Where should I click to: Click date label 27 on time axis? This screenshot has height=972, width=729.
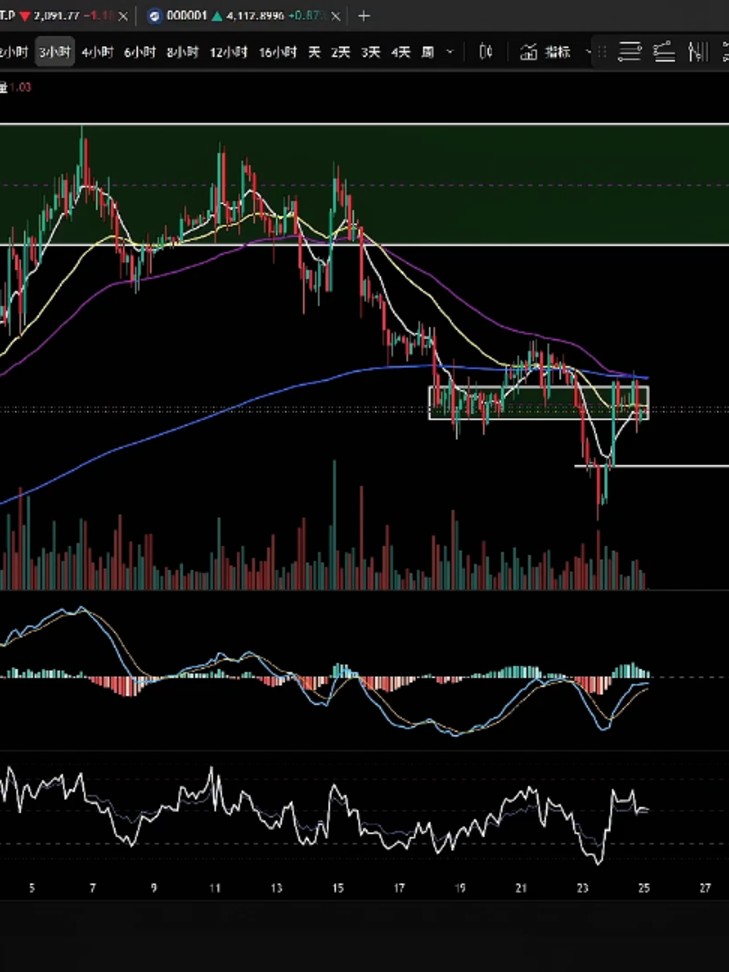(704, 888)
